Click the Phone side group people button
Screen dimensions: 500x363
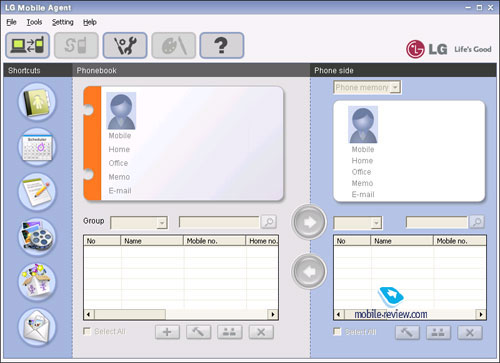click(x=438, y=333)
